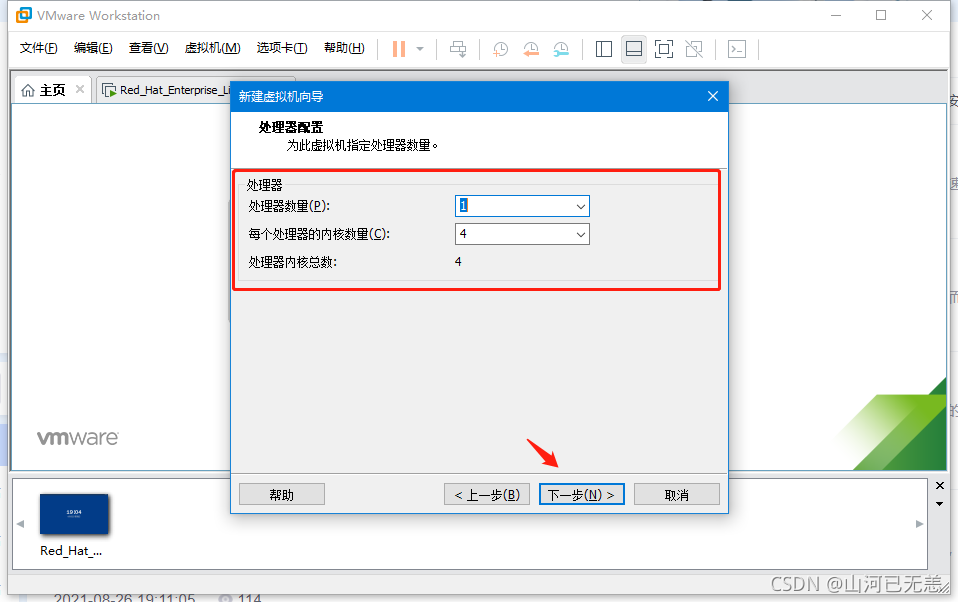Open the thumbnail bar options arrow
The height and width of the screenshot is (602, 958).
coord(940,504)
